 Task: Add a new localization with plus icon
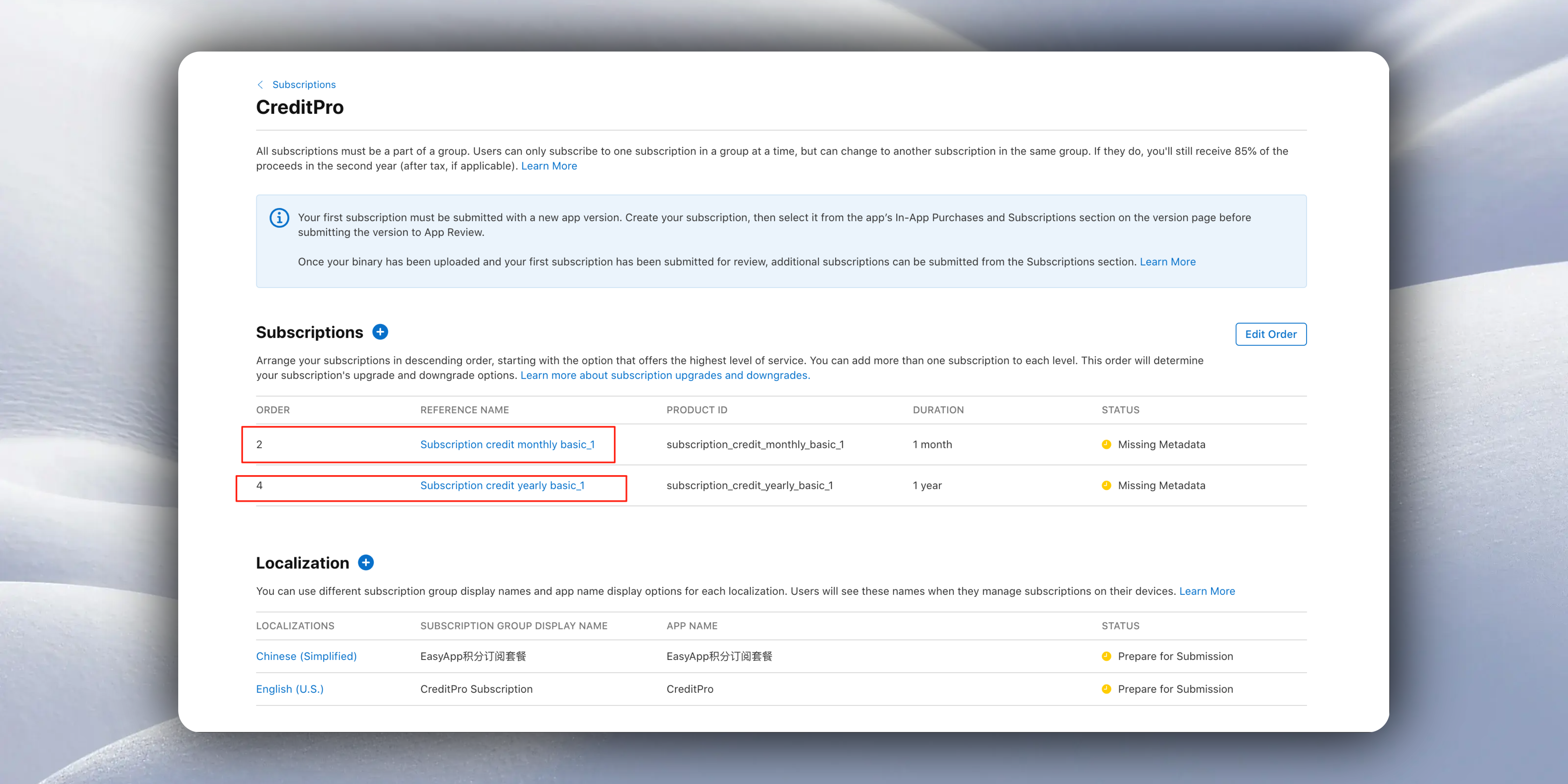pyautogui.click(x=366, y=563)
